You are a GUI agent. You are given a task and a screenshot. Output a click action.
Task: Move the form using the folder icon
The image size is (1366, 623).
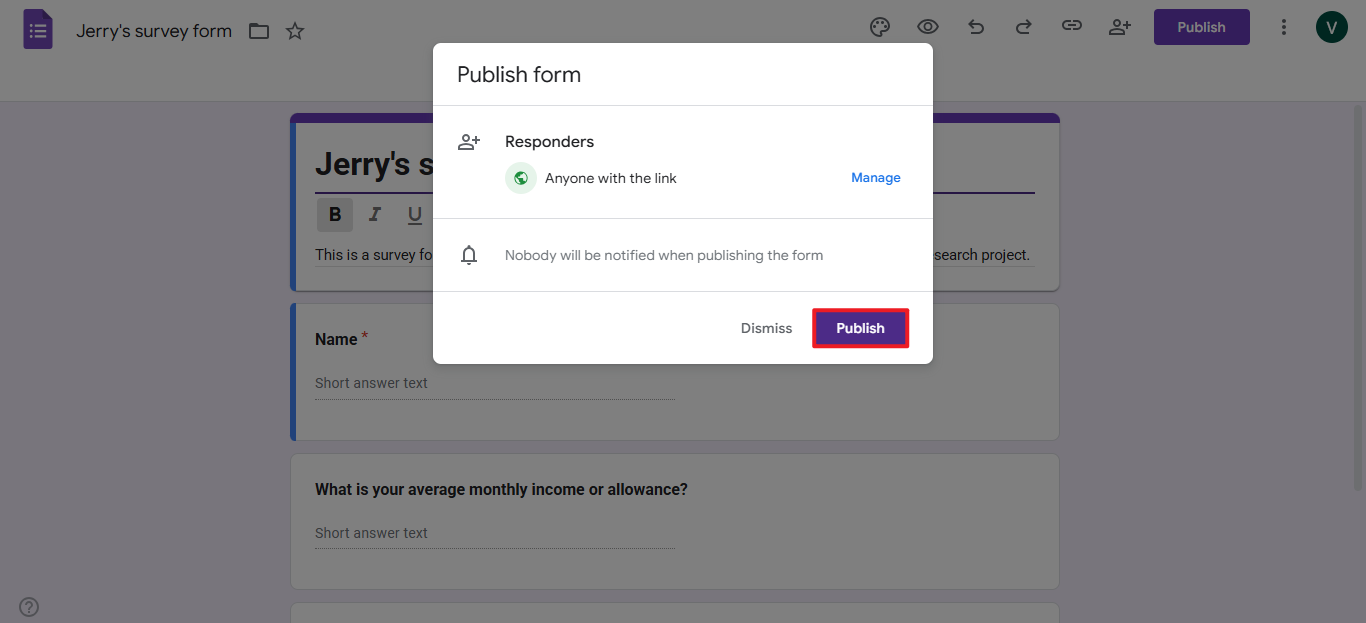pos(258,31)
